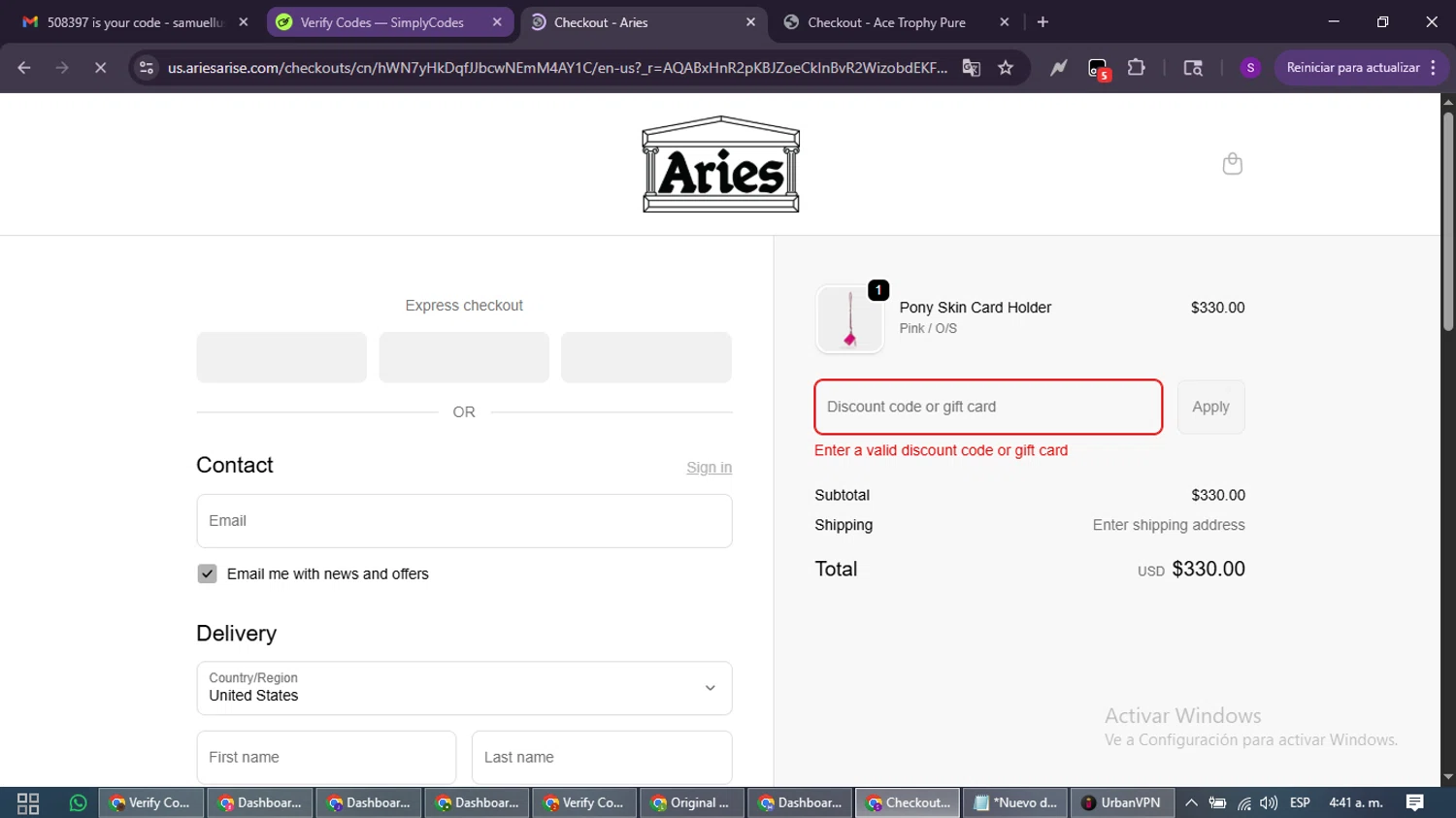Click the Apply discount button

point(1210,407)
